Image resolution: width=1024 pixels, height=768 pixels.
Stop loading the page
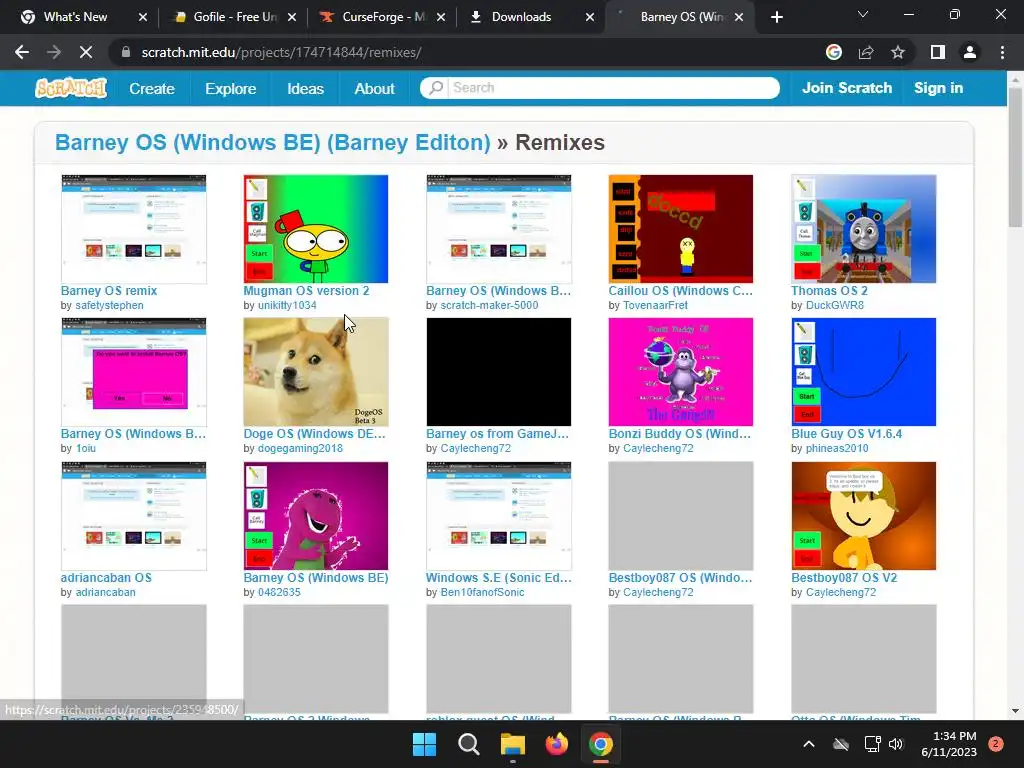click(x=86, y=52)
